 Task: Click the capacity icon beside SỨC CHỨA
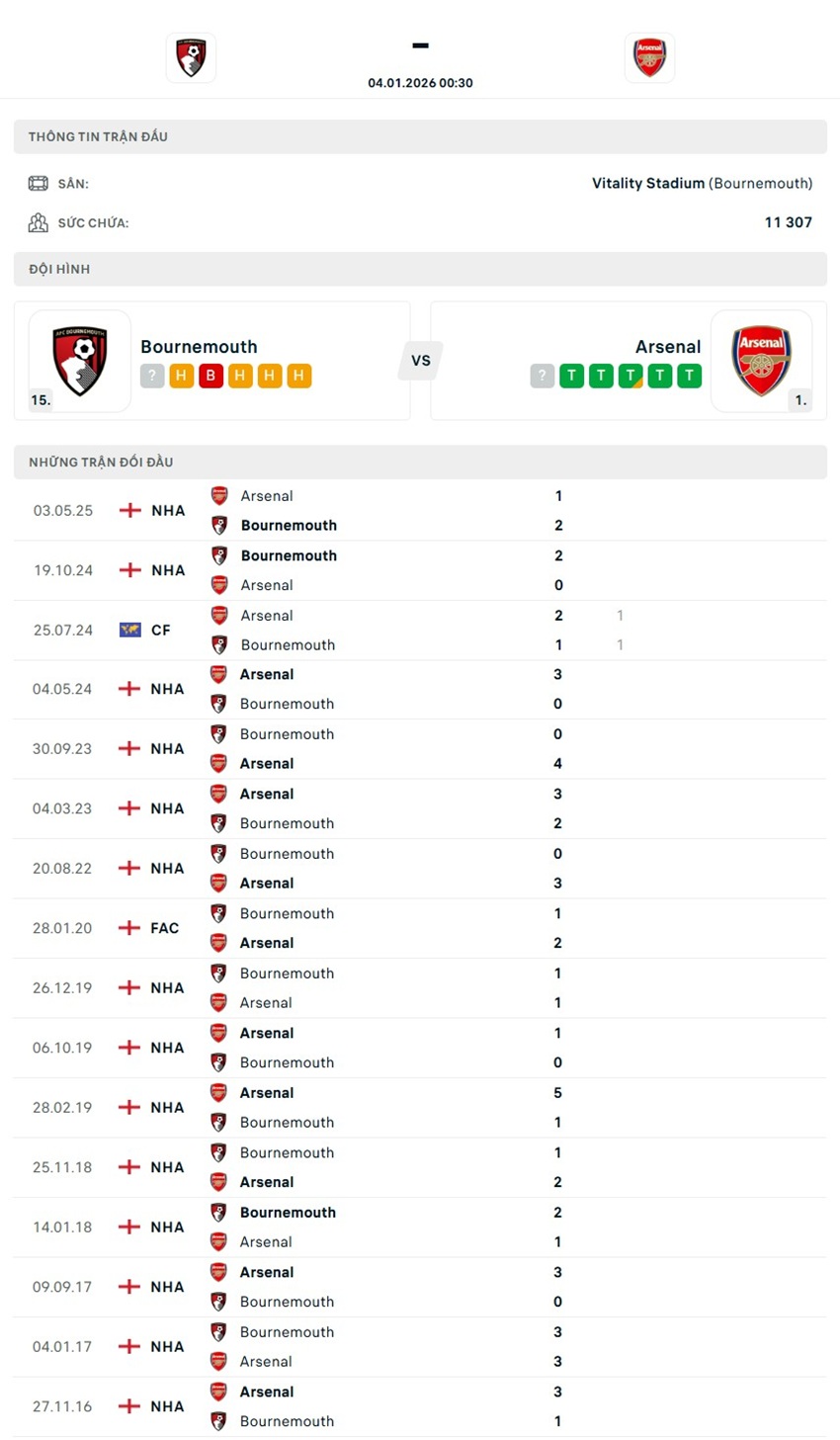point(37,222)
